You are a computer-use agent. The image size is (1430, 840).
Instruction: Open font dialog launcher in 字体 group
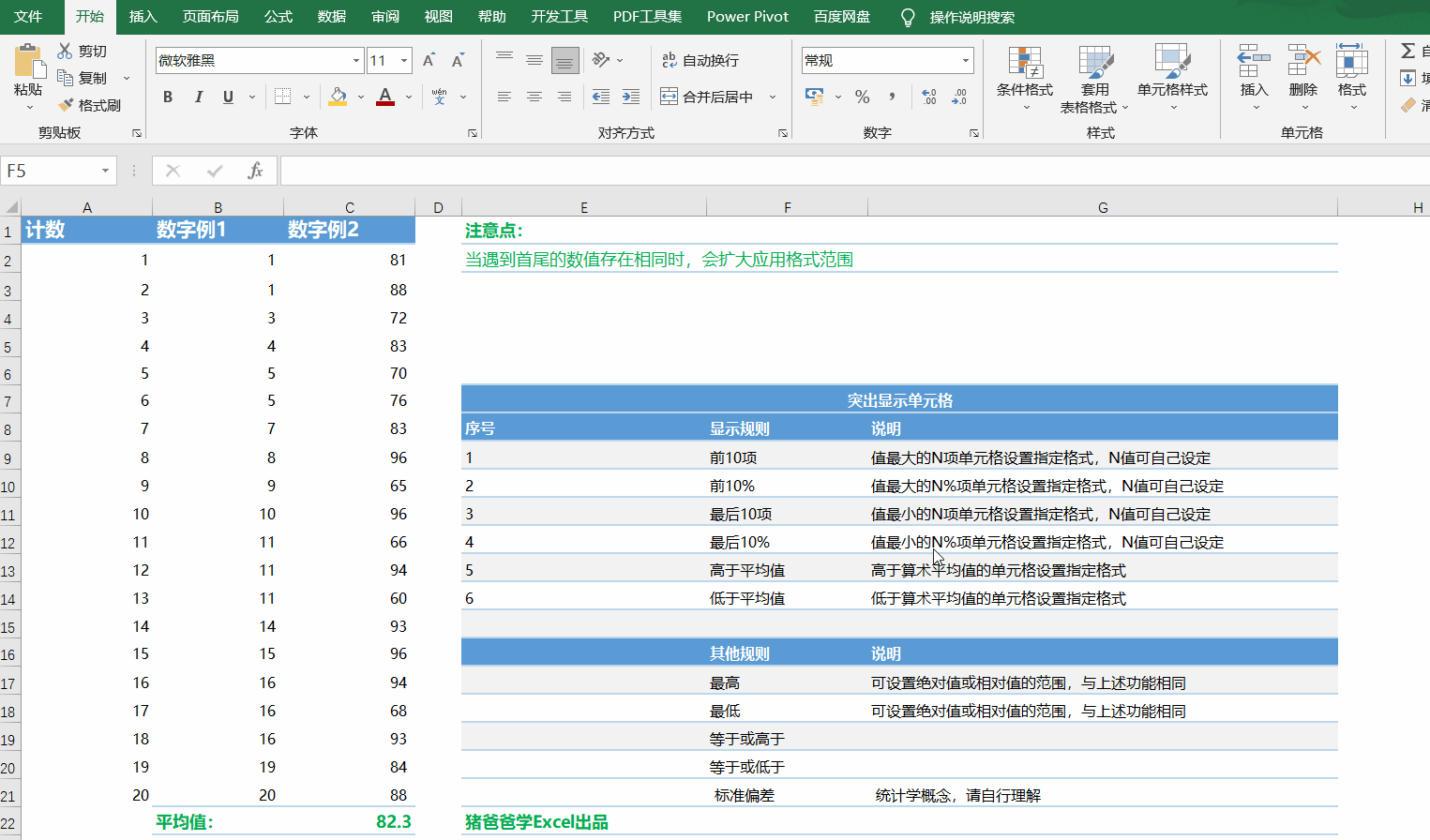coord(473,133)
